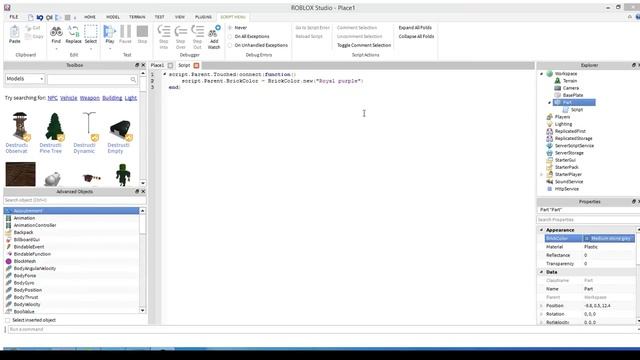640x360 pixels.
Task: Click the Toolbox search magnifier icon
Action: click(133, 79)
